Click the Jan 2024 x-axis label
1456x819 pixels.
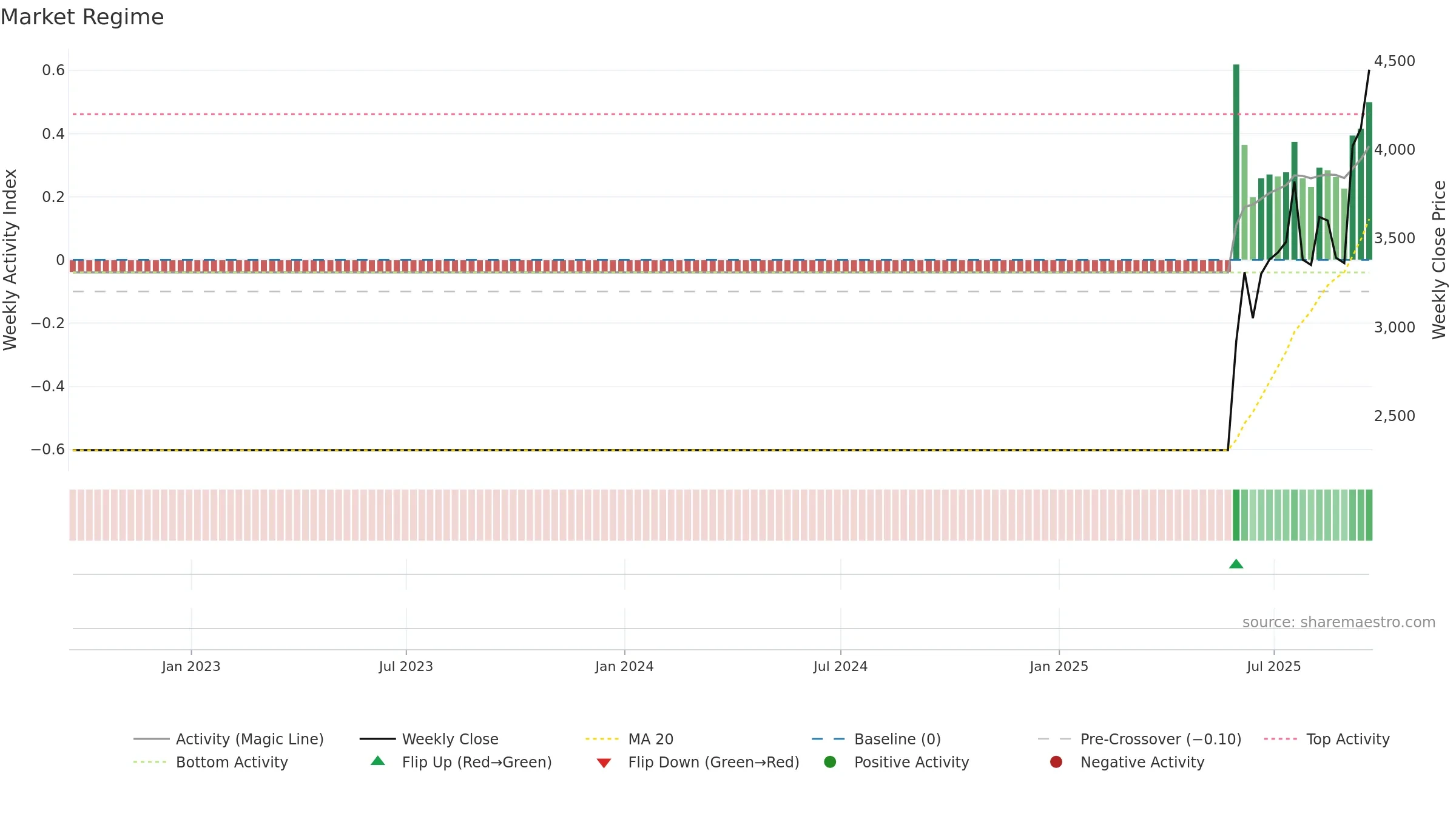624,666
